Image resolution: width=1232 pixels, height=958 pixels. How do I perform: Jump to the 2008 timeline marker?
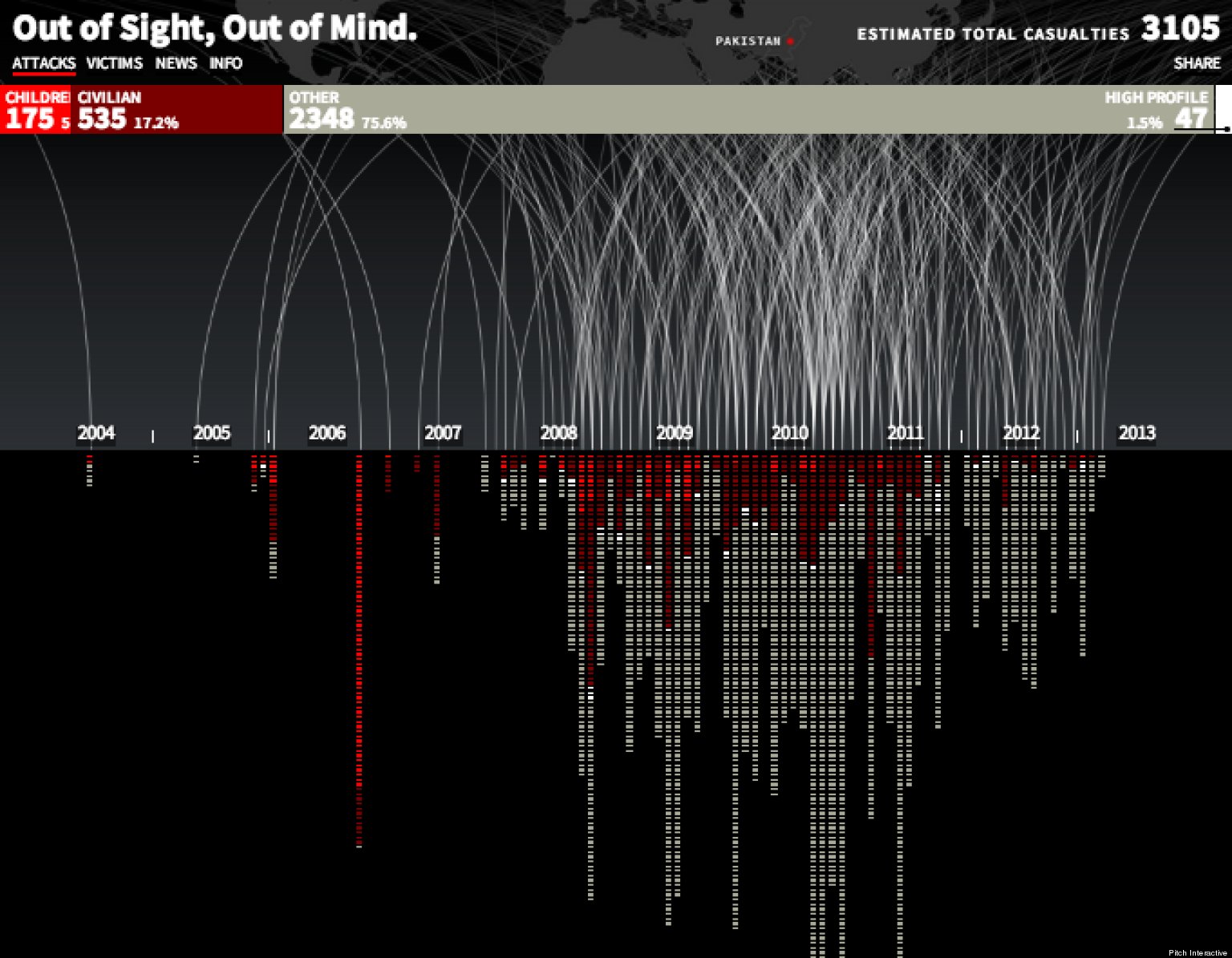coord(558,433)
